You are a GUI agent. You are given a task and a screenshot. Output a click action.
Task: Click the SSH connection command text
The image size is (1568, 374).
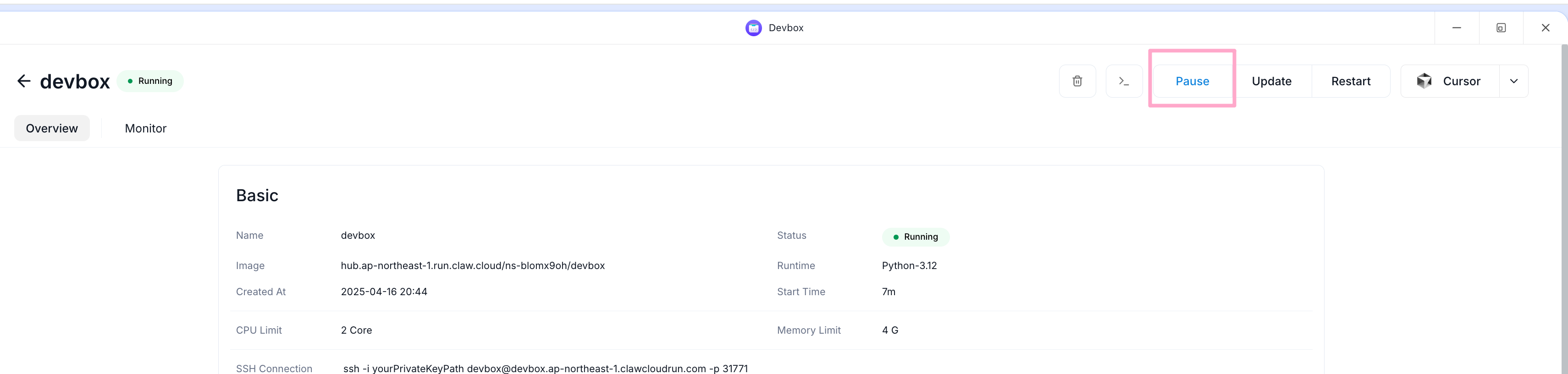click(546, 368)
